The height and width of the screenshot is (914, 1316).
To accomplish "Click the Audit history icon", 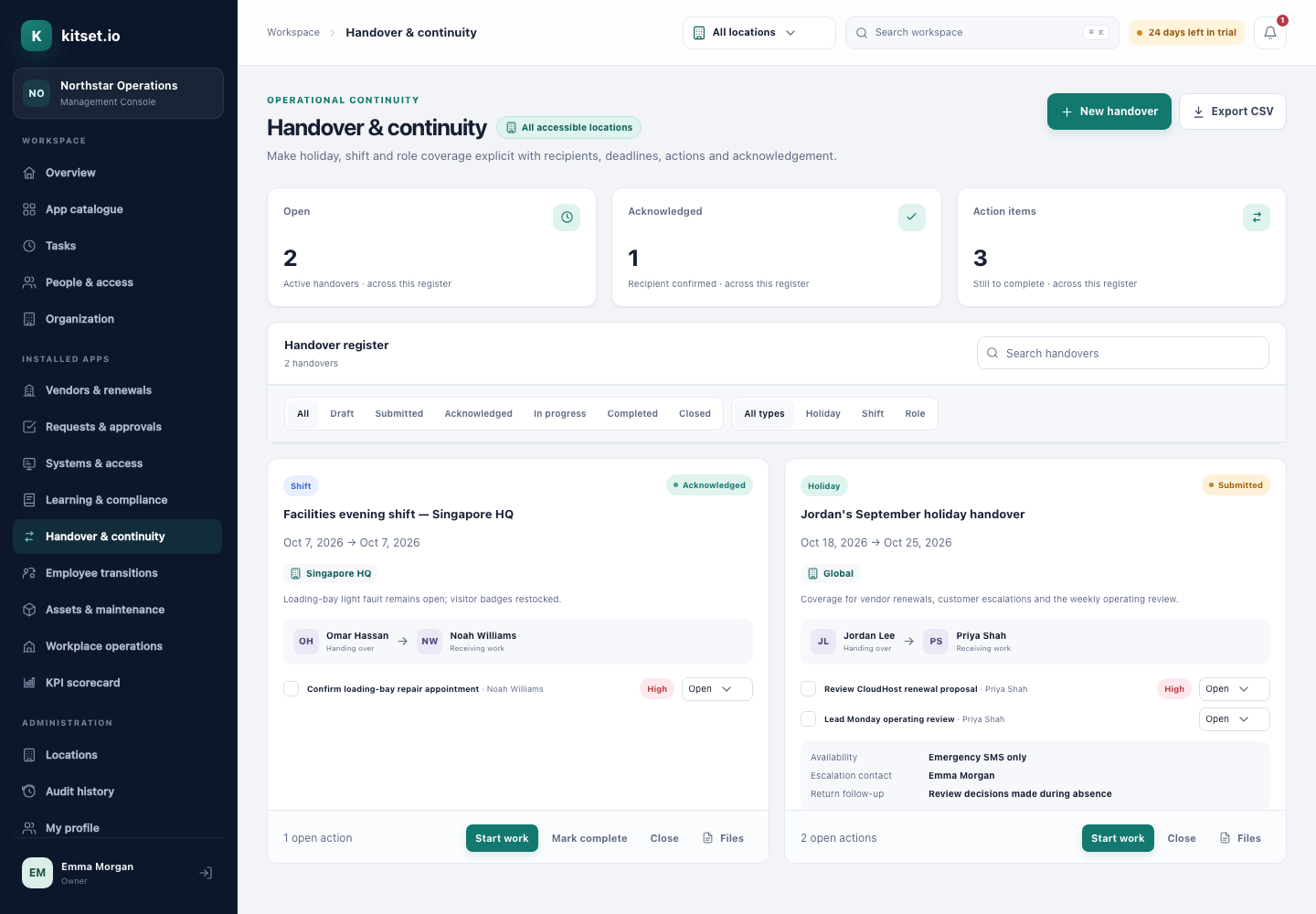I will tap(29, 792).
